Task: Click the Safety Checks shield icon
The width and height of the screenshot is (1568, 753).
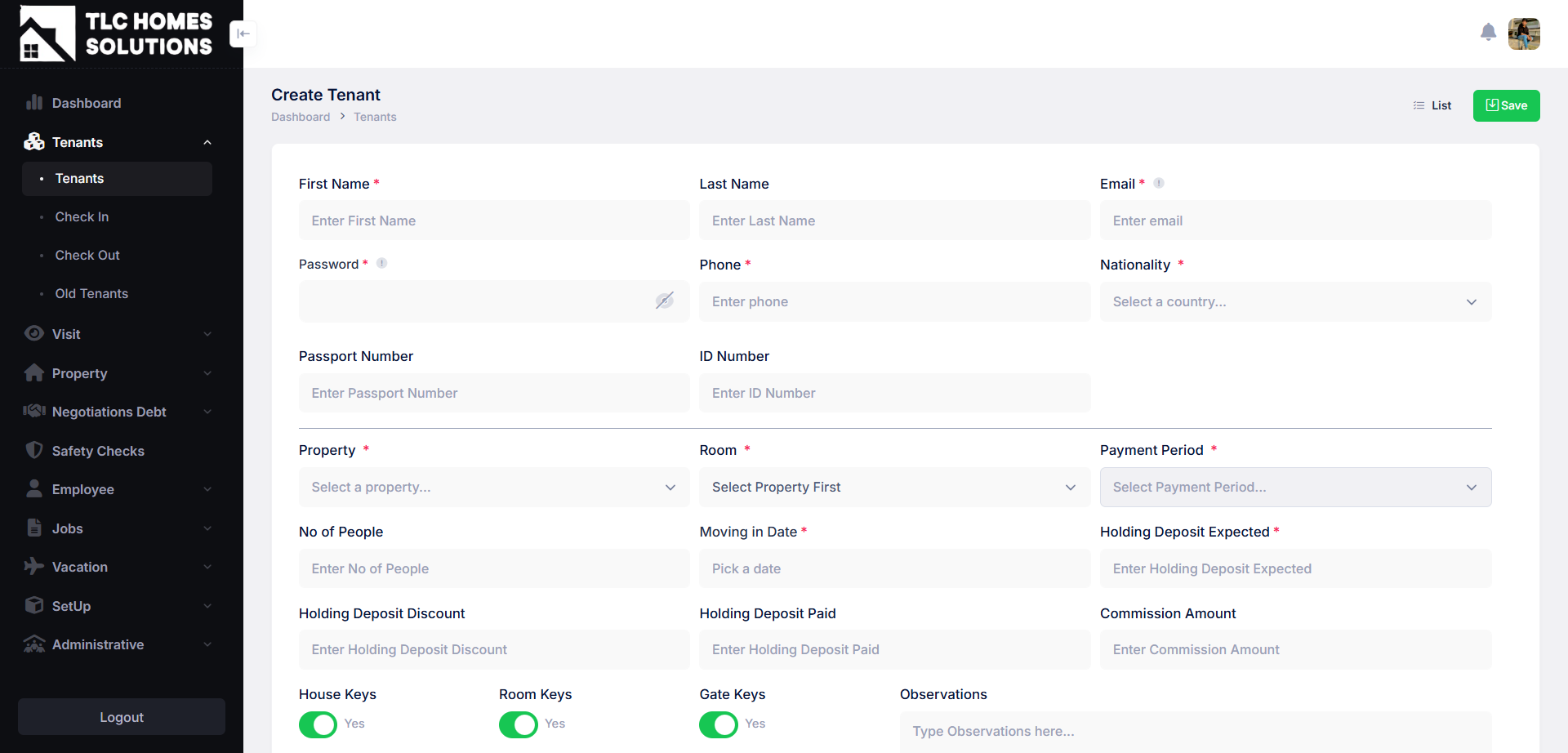Action: point(34,450)
